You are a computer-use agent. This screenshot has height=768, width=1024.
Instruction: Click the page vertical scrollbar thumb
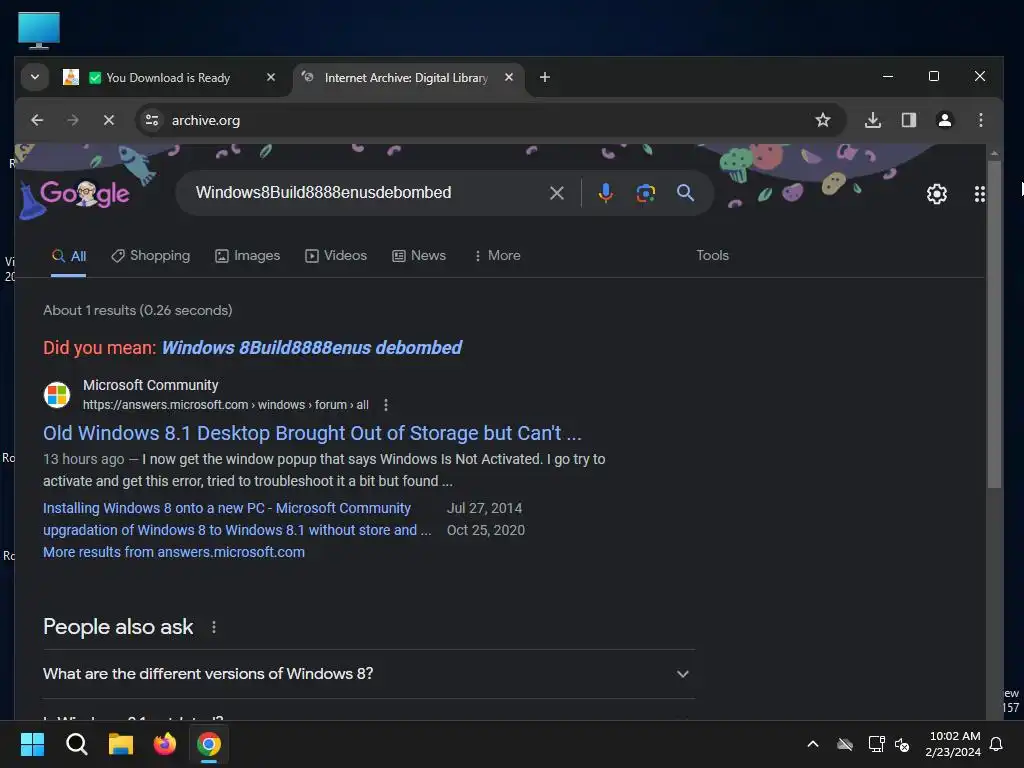994,323
